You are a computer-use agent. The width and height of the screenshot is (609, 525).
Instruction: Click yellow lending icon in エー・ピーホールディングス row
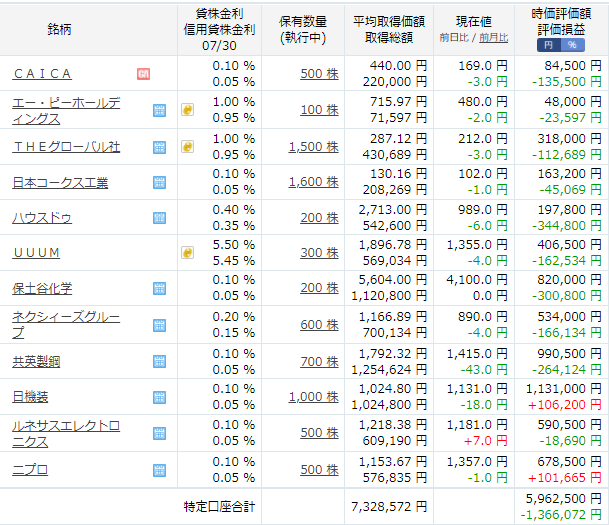coord(188,110)
